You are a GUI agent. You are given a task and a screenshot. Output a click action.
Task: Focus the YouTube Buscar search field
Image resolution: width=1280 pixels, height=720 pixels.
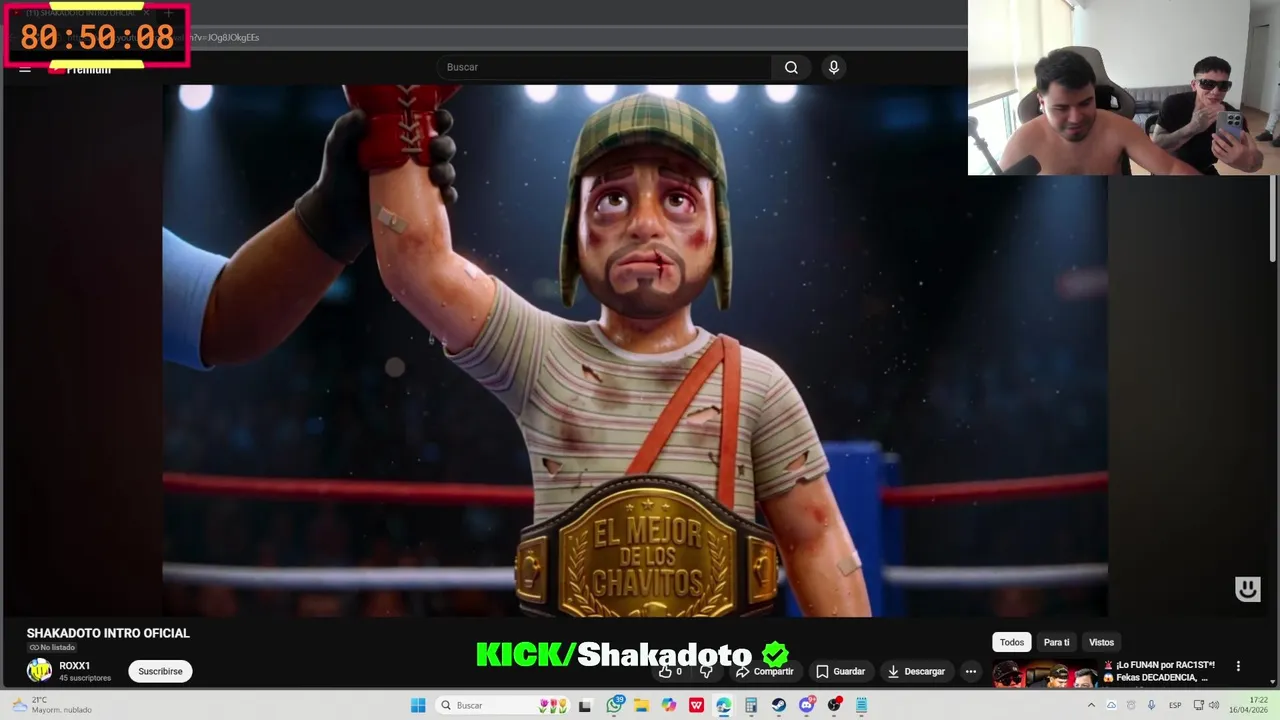point(604,67)
